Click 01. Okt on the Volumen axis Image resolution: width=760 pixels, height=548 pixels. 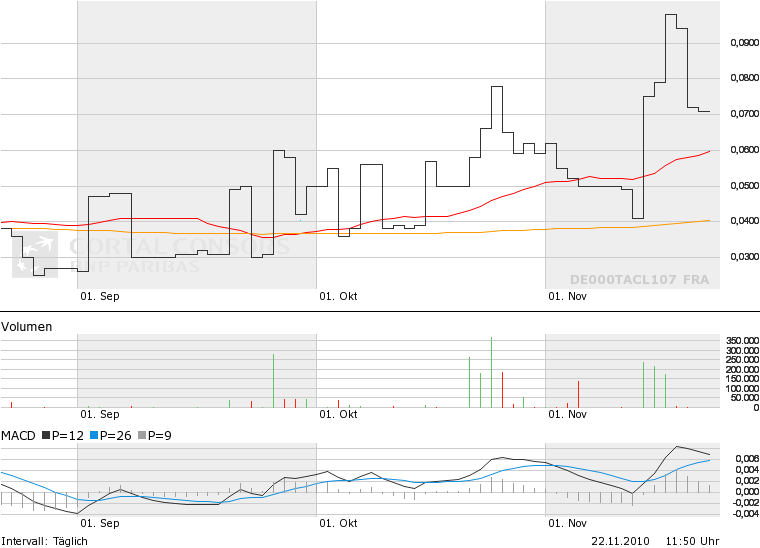click(338, 414)
